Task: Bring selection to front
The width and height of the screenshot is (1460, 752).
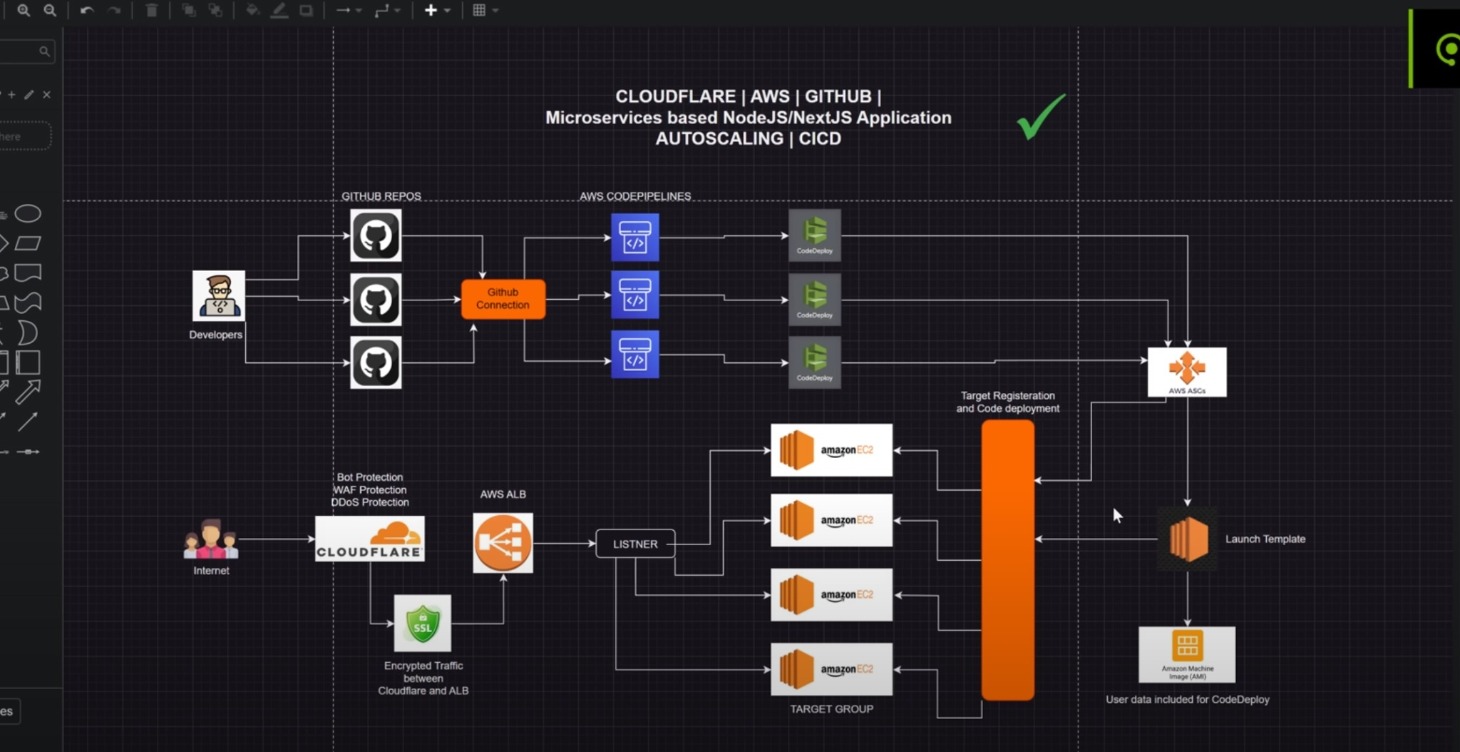Action: tap(188, 10)
